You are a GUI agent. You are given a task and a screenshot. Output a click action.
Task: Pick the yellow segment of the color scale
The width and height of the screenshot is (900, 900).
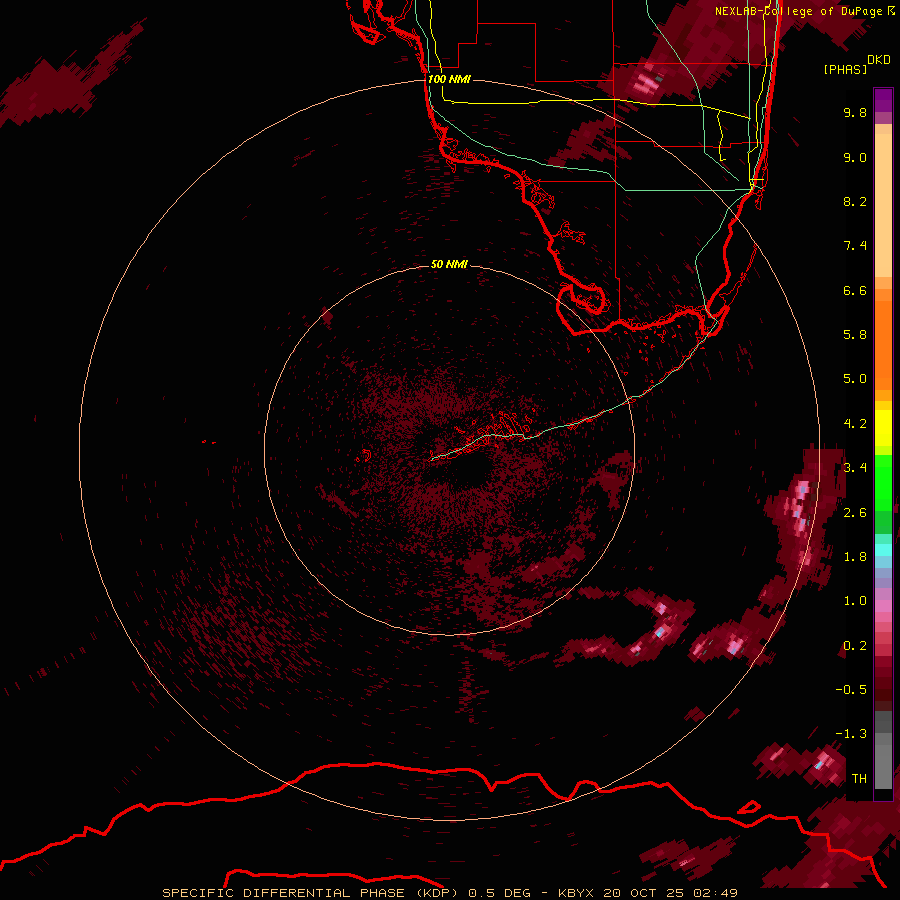883,427
